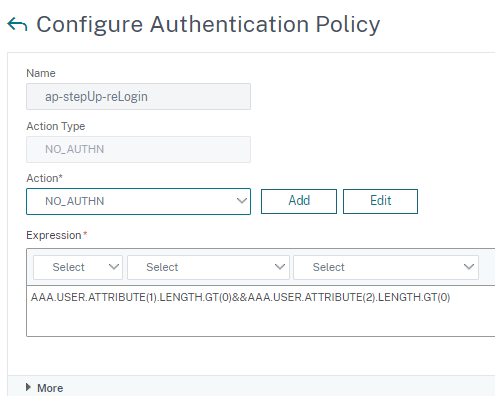Screen dimensions: 495x396
Task: Open the third expression Select dropdown
Action: pyautogui.click(x=386, y=267)
